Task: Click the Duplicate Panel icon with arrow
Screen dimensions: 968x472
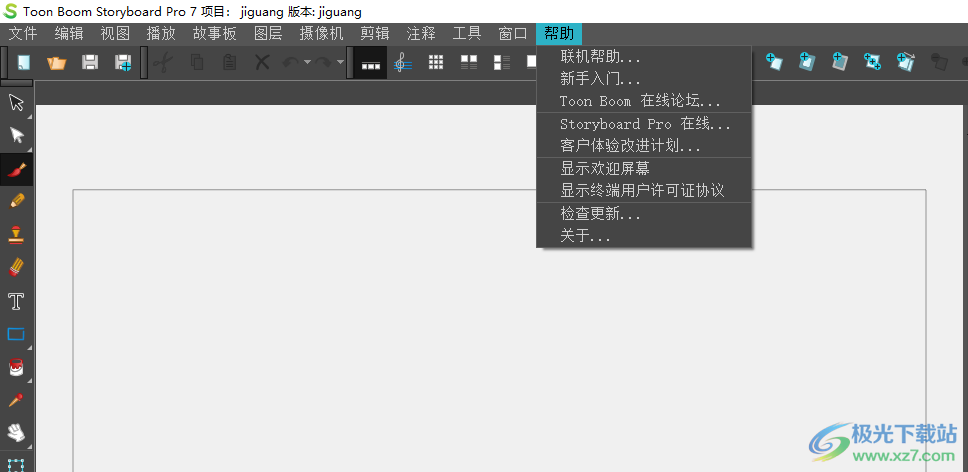Action: [x=906, y=62]
